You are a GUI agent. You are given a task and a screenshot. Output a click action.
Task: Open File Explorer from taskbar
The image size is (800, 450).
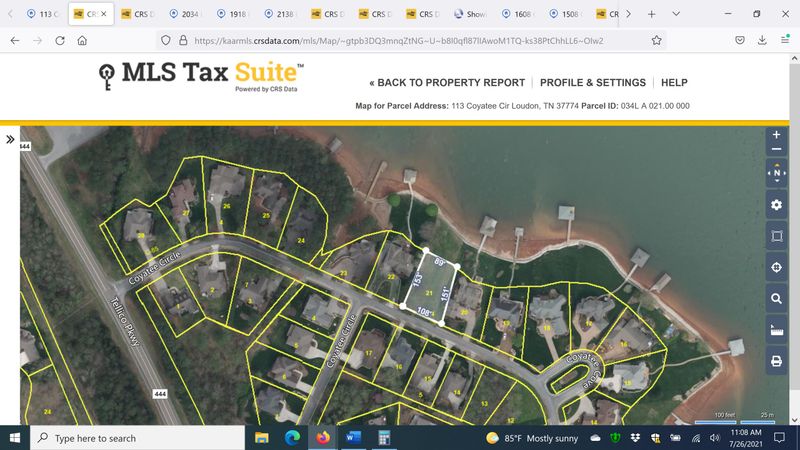coord(262,438)
